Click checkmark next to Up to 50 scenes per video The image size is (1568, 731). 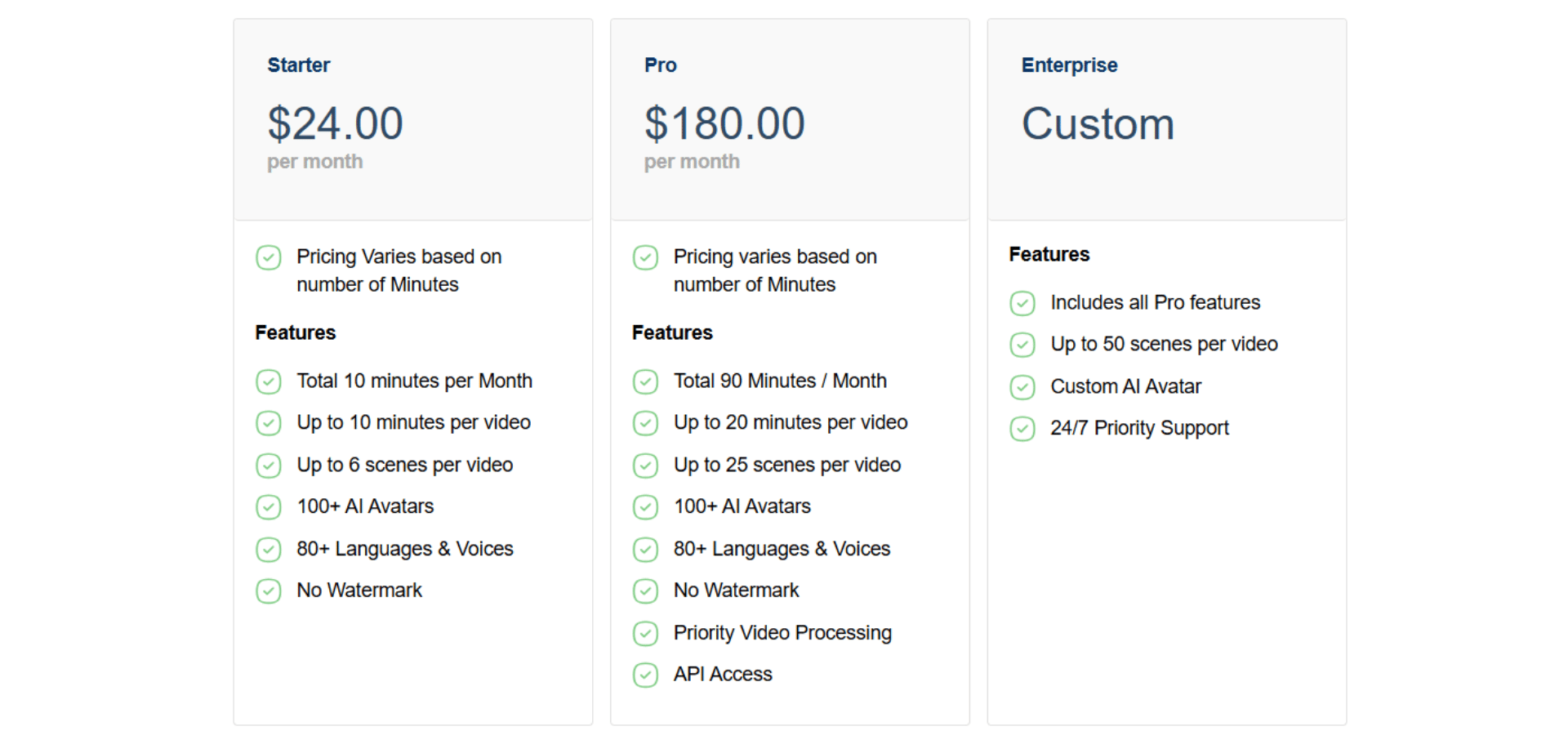click(1022, 345)
